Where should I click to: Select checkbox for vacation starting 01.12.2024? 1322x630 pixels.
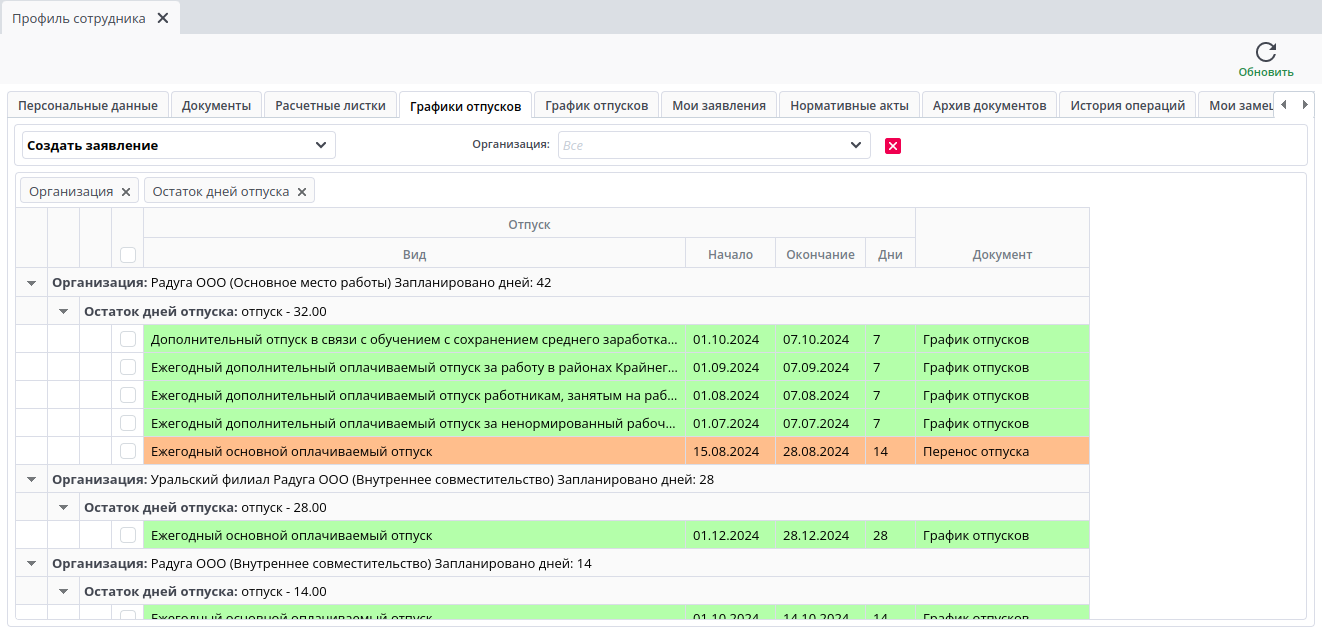coord(128,535)
